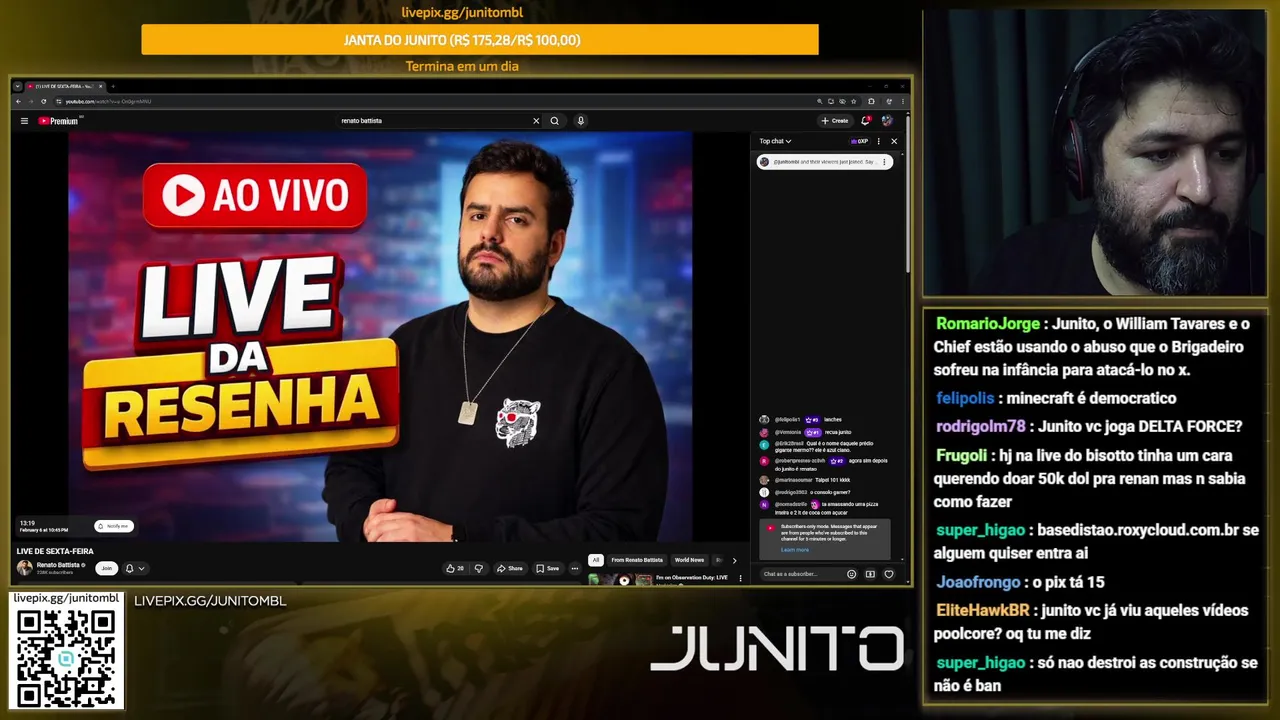Screen dimensions: 1280x720
Task: Send a heart reaction in chat
Action: 888,574
